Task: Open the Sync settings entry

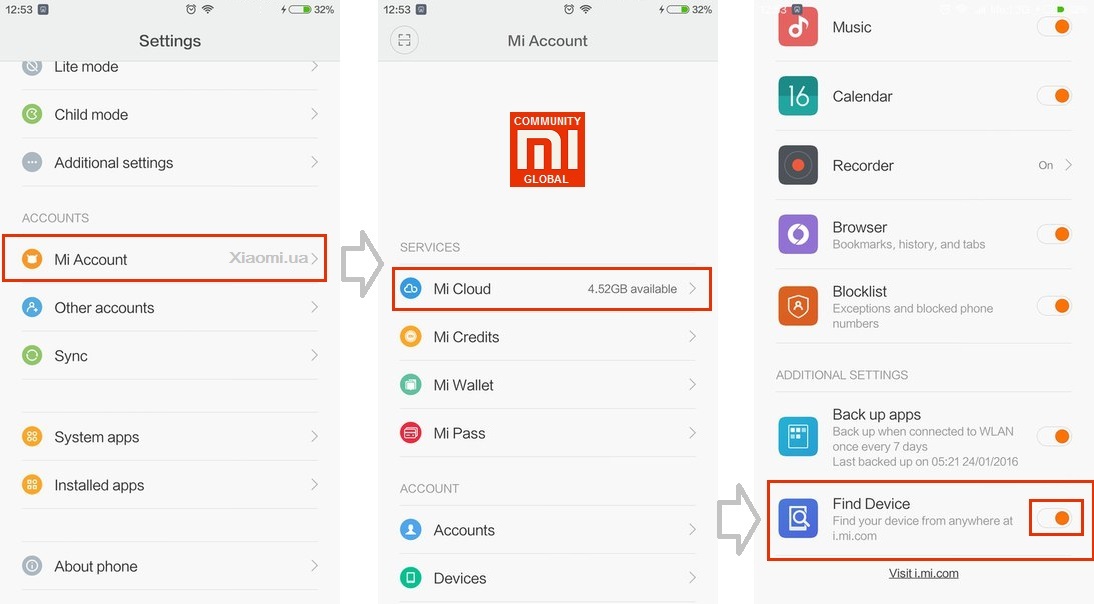Action: 170,355
